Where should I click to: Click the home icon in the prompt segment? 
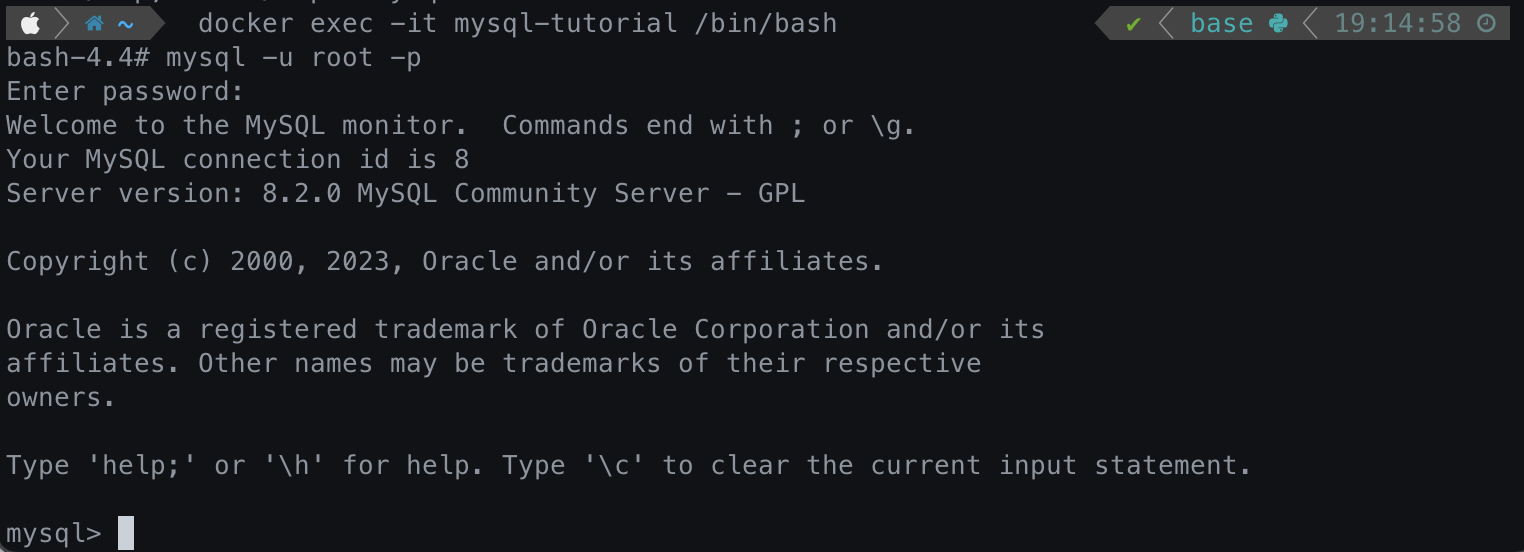pyautogui.click(x=94, y=23)
